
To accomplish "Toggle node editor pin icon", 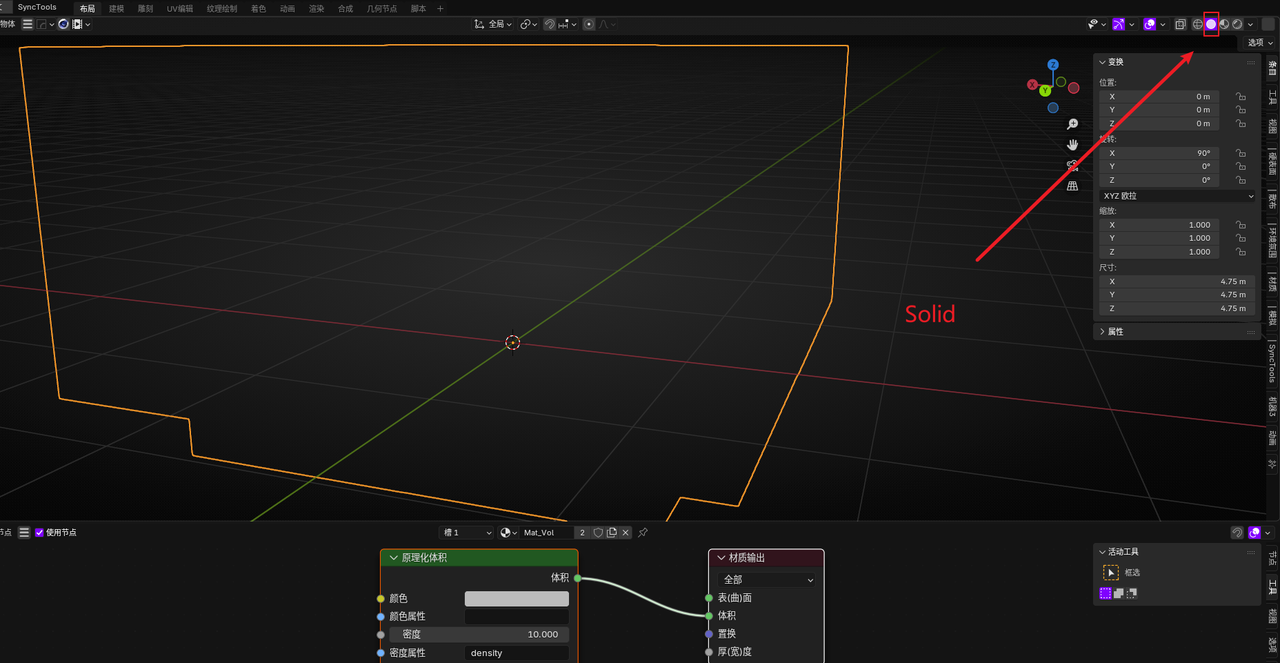I will point(643,533).
